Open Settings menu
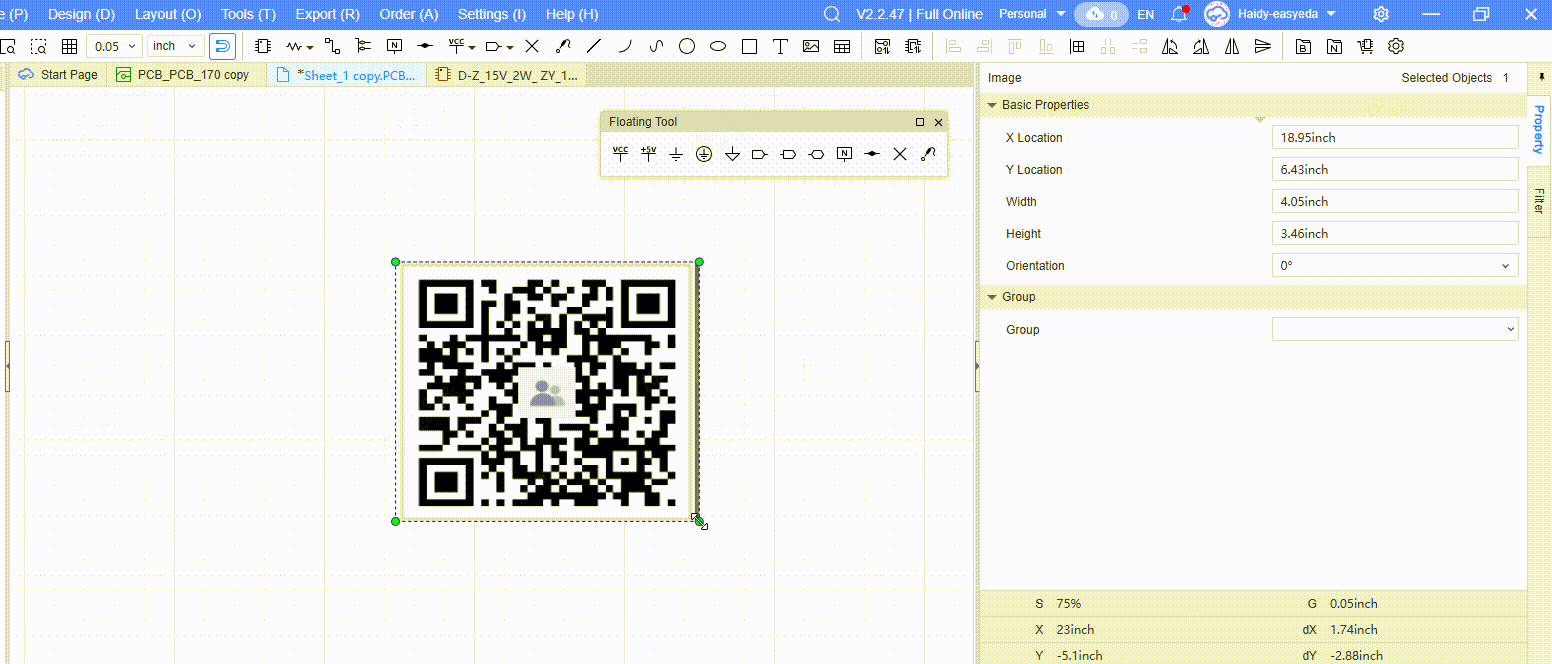The image size is (1552, 664). click(492, 14)
